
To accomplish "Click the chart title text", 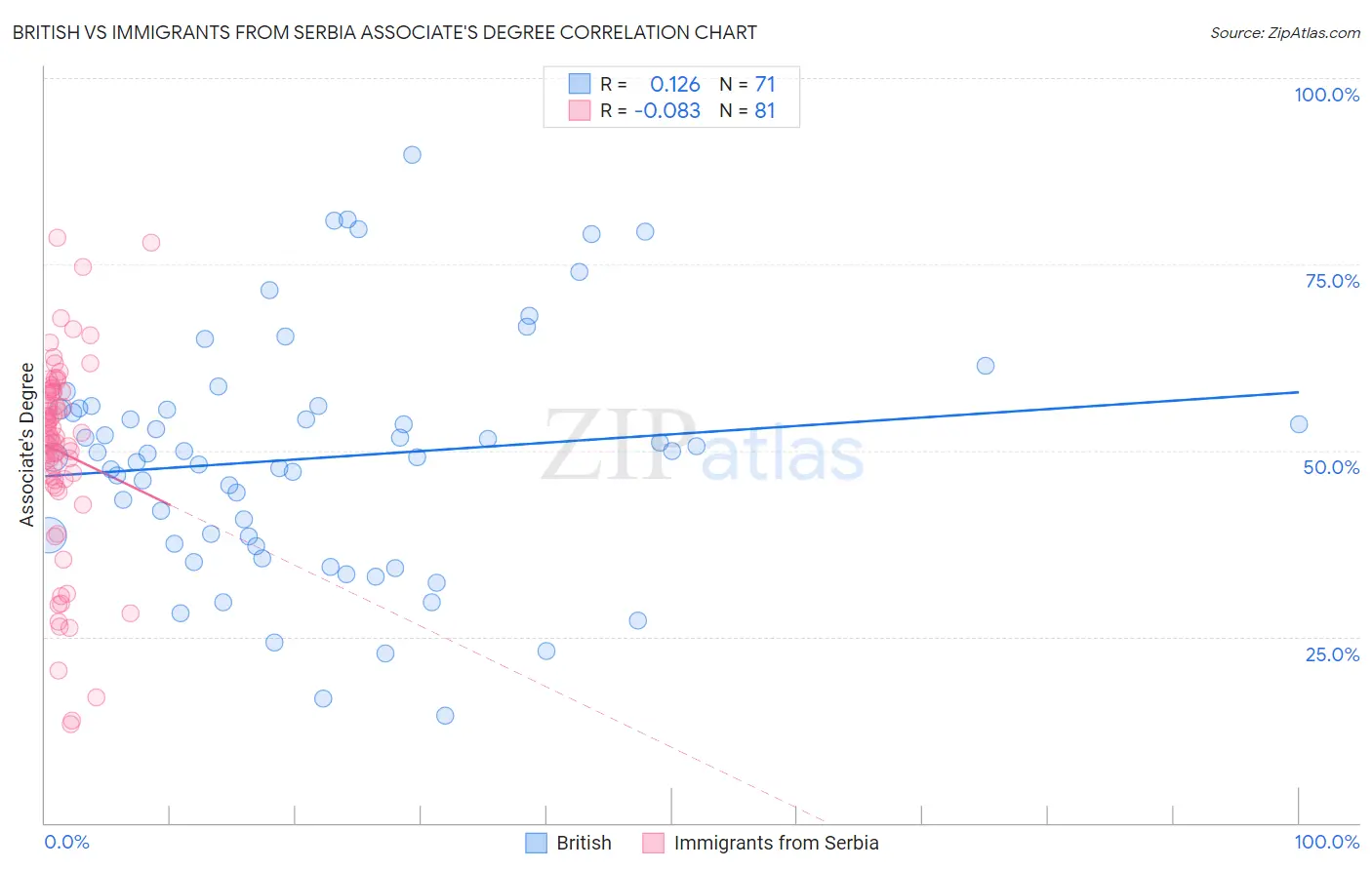I will pyautogui.click(x=384, y=32).
